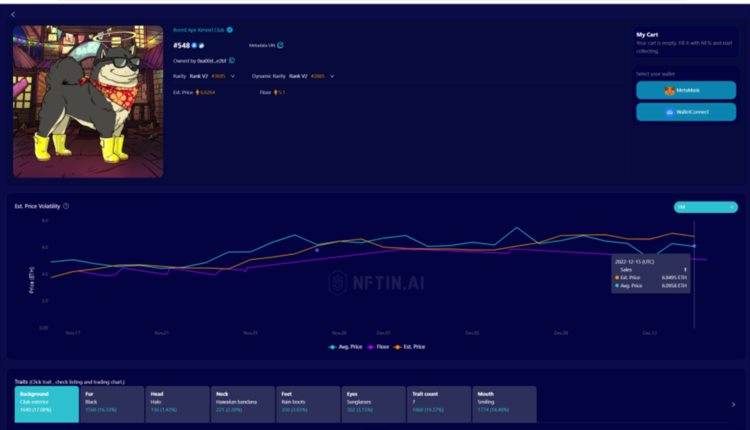The image size is (750, 430).
Task: Select the Background Club exterior trait
Action: (x=46, y=404)
